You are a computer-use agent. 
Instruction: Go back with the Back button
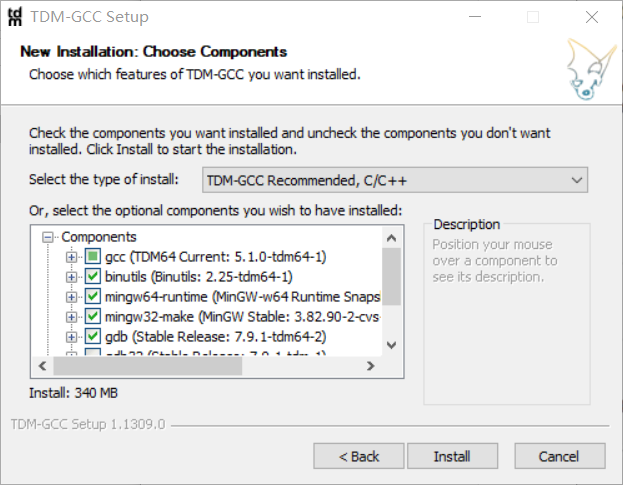coord(359,456)
